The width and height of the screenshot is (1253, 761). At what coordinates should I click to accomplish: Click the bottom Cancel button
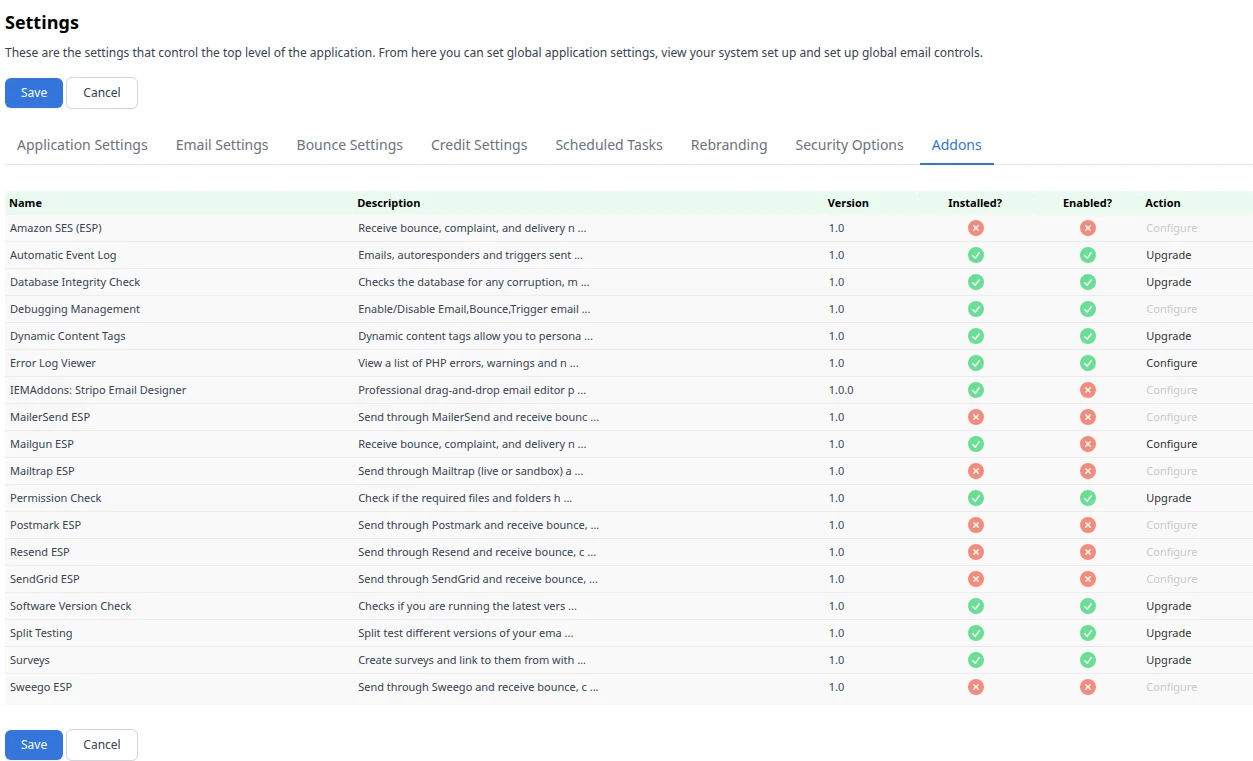(x=102, y=745)
